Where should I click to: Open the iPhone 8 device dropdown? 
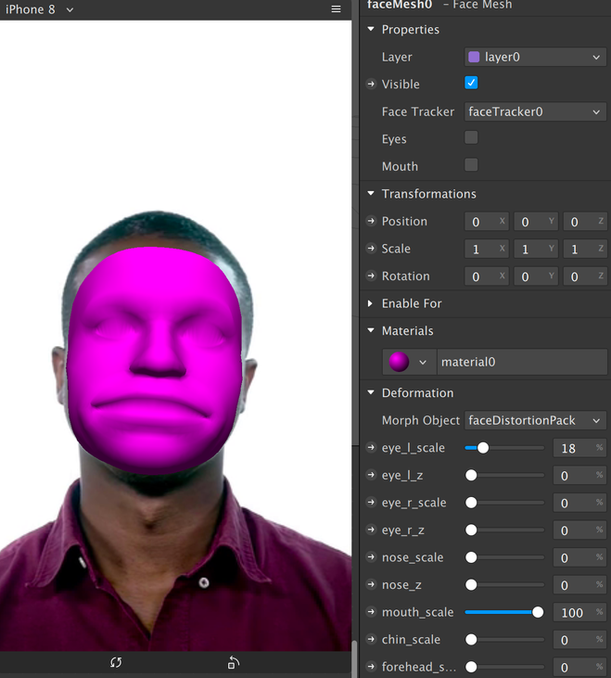[x=39, y=9]
